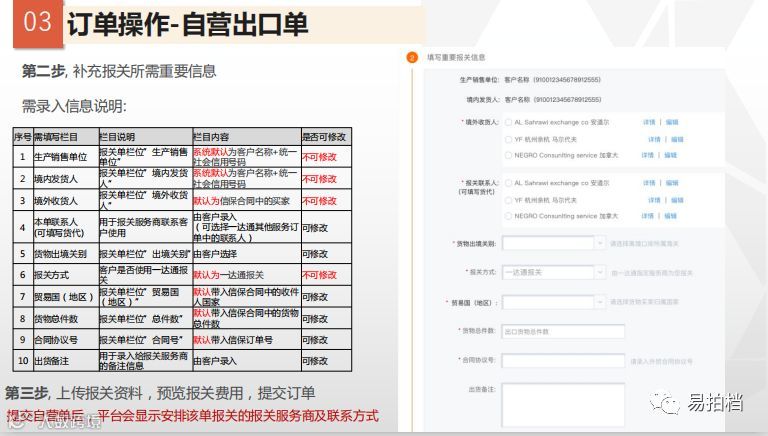
Task: Click 默认为一达通报关 in the table
Action: point(229,275)
